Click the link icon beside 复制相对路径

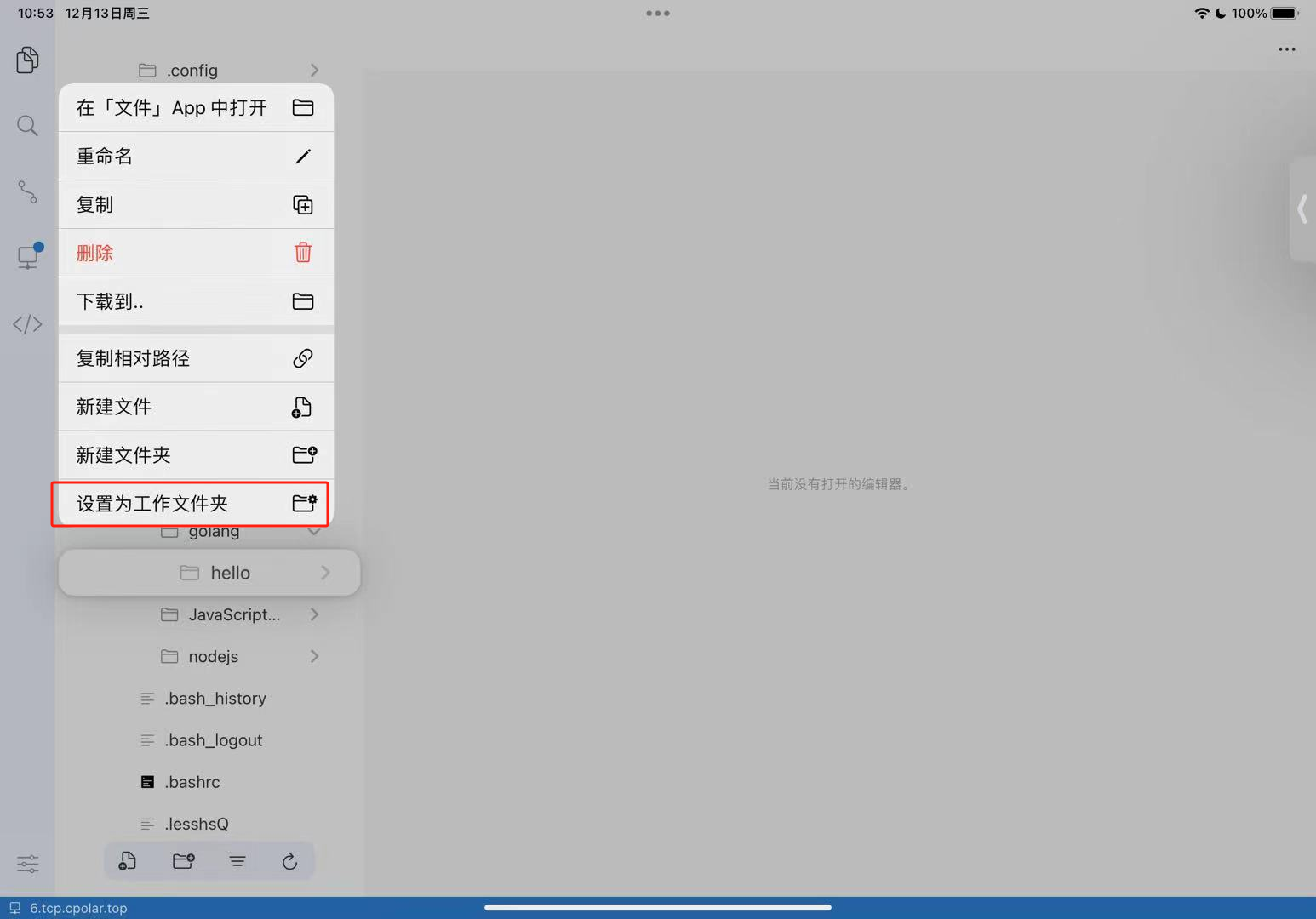303,358
